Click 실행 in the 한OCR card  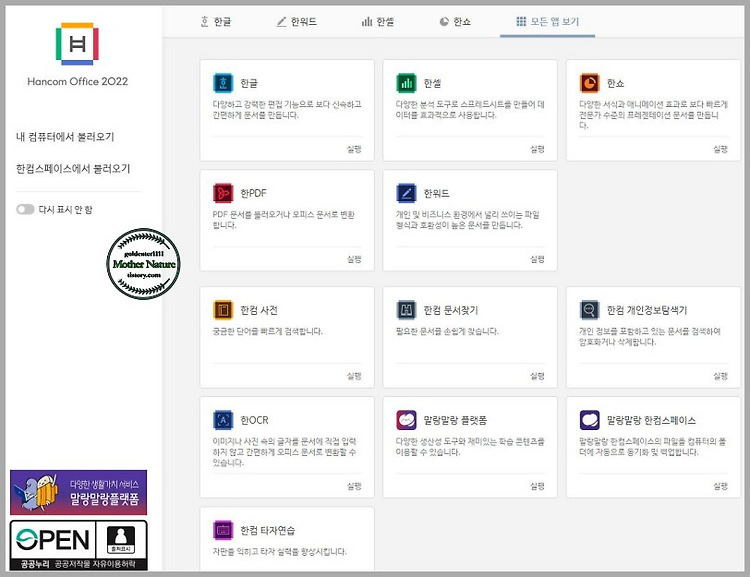[354, 486]
